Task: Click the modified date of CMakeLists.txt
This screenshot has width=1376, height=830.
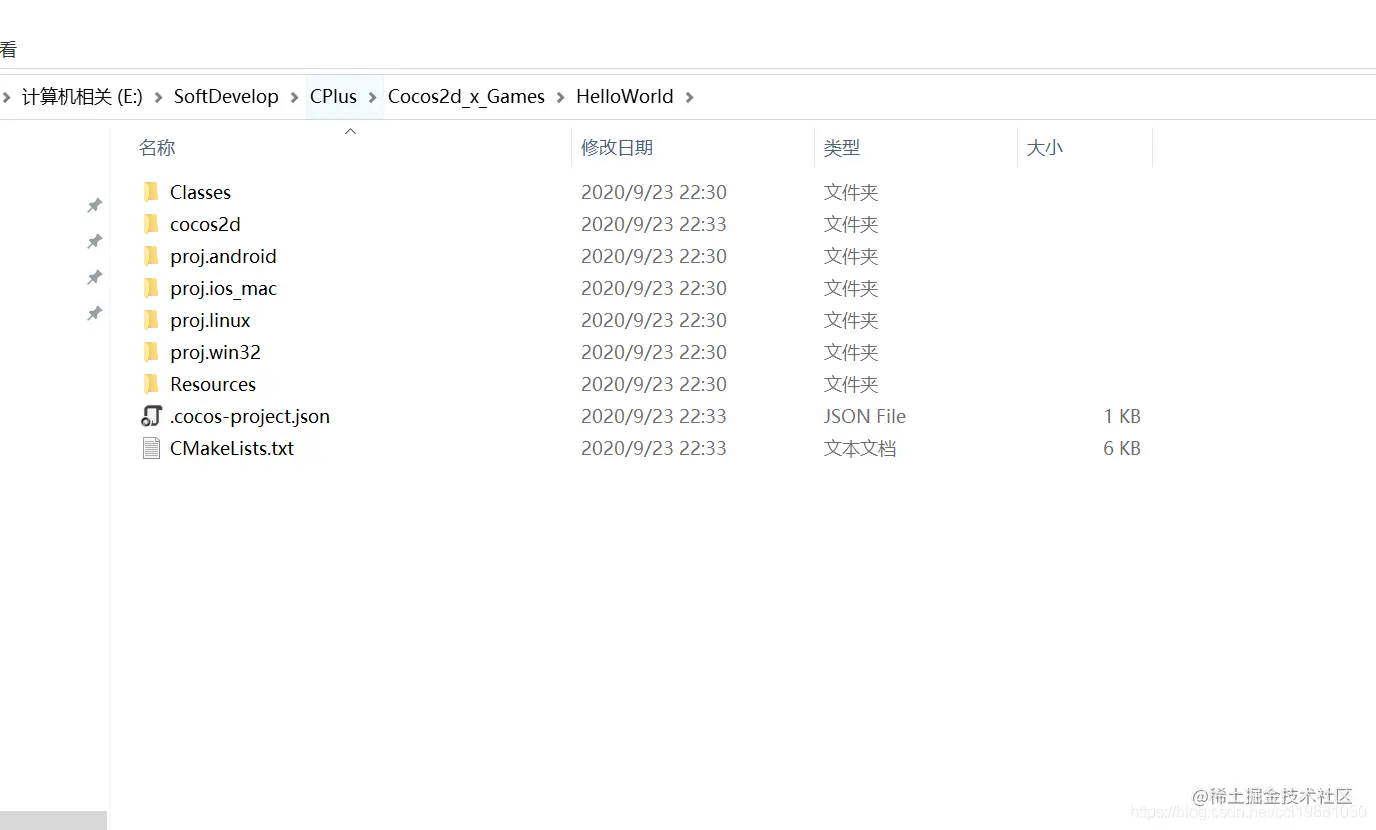Action: pyautogui.click(x=654, y=448)
